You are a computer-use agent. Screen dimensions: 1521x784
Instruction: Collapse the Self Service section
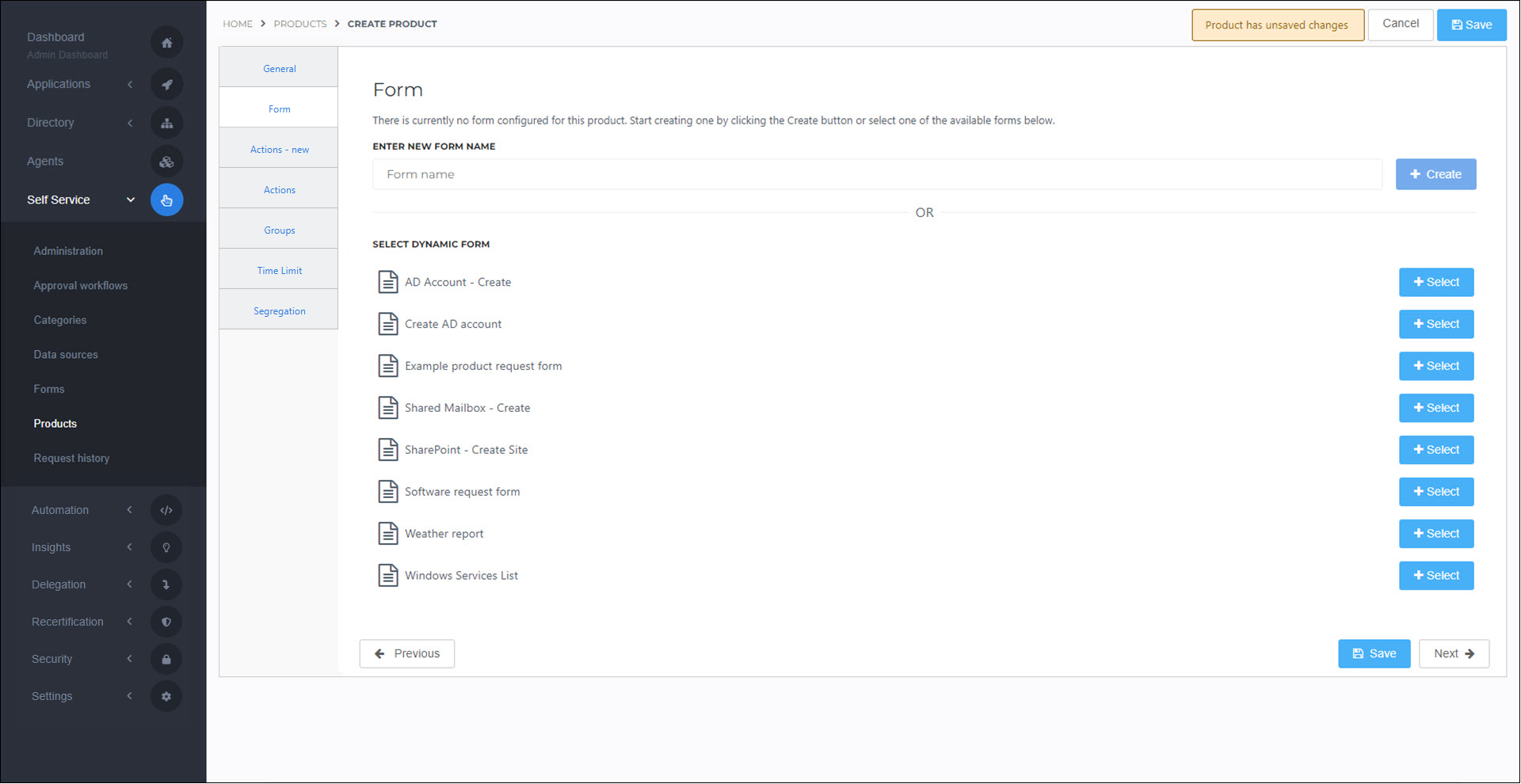tap(130, 200)
